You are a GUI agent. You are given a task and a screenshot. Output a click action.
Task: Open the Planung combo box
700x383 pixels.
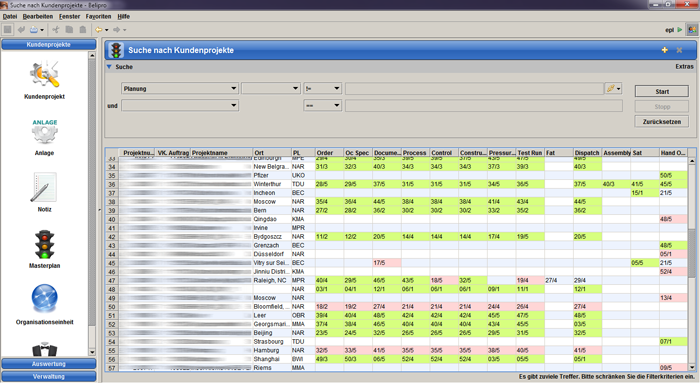point(180,88)
